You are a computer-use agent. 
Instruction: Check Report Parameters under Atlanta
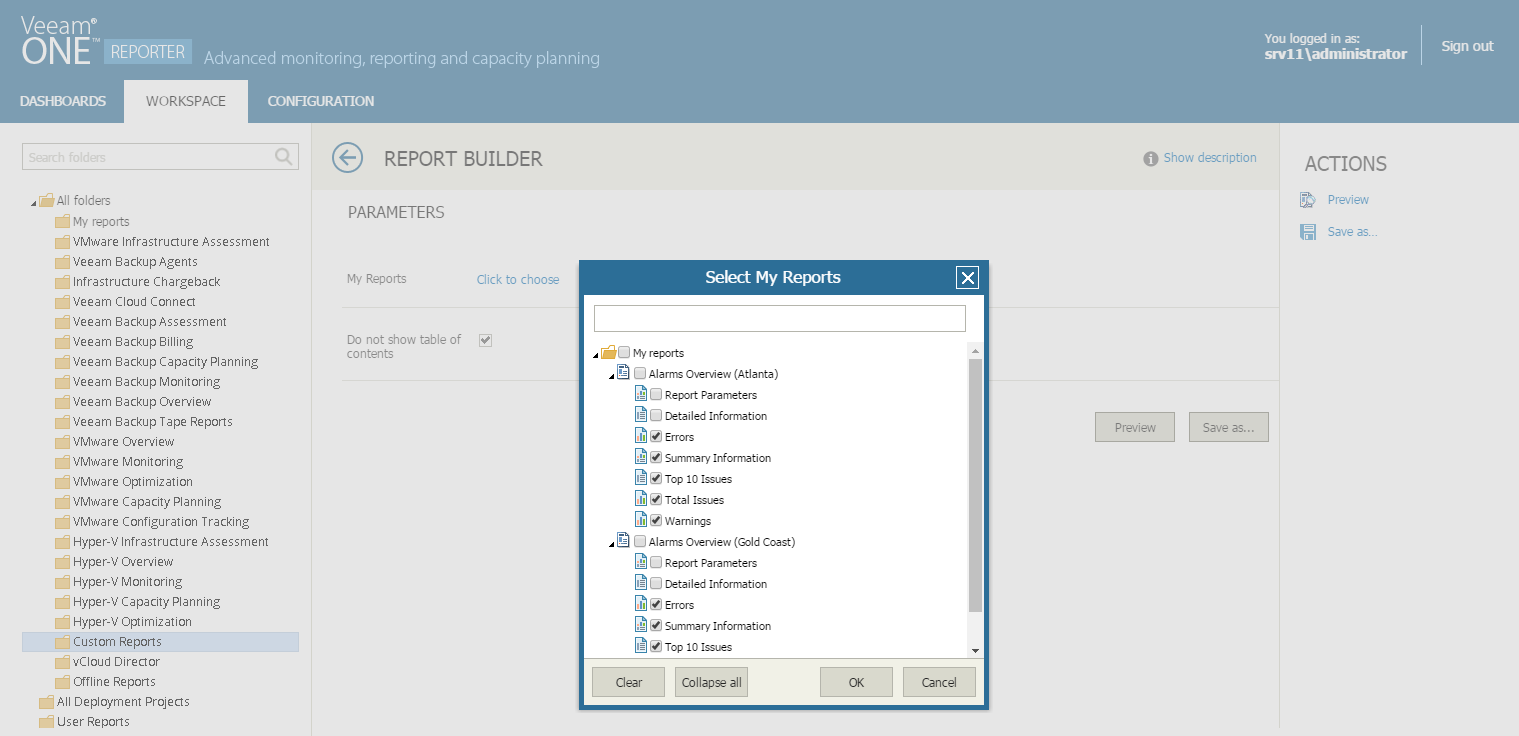656,395
